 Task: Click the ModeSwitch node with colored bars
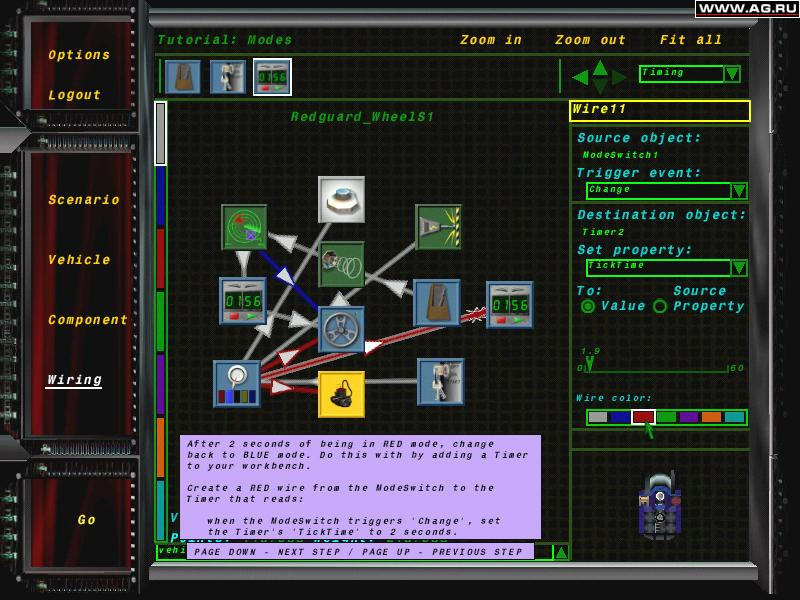237,384
